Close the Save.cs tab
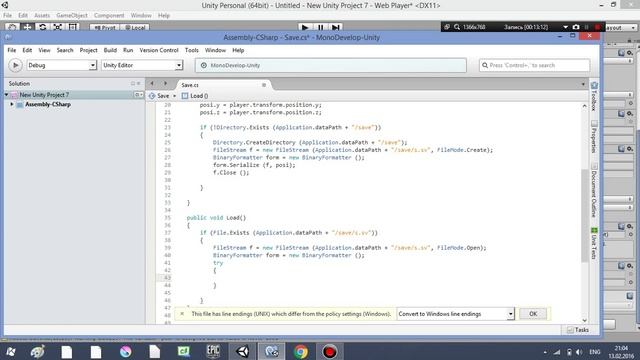The width and height of the screenshot is (640, 360). pyautogui.click(x=264, y=85)
